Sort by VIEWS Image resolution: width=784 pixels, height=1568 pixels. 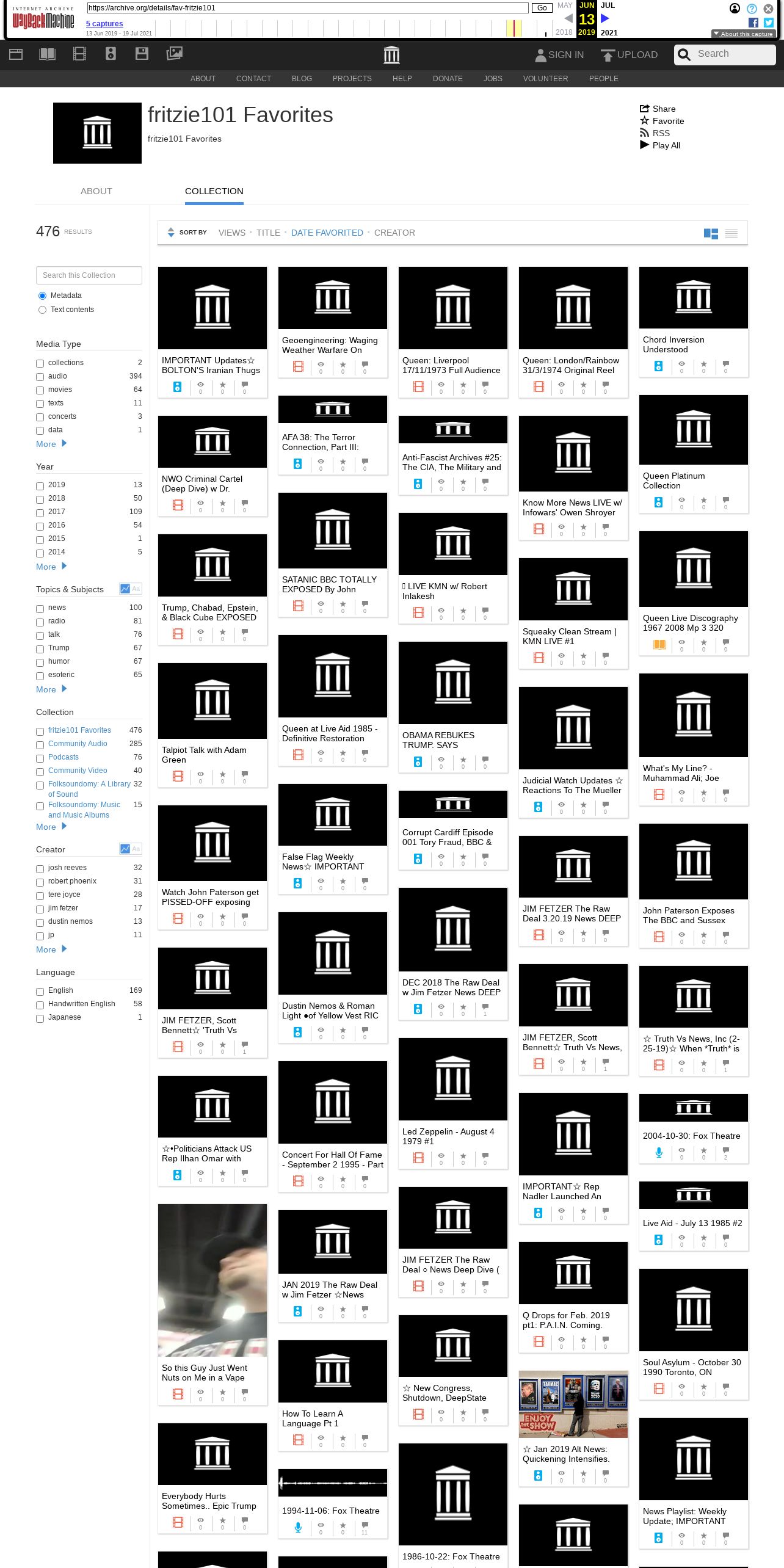click(x=232, y=233)
